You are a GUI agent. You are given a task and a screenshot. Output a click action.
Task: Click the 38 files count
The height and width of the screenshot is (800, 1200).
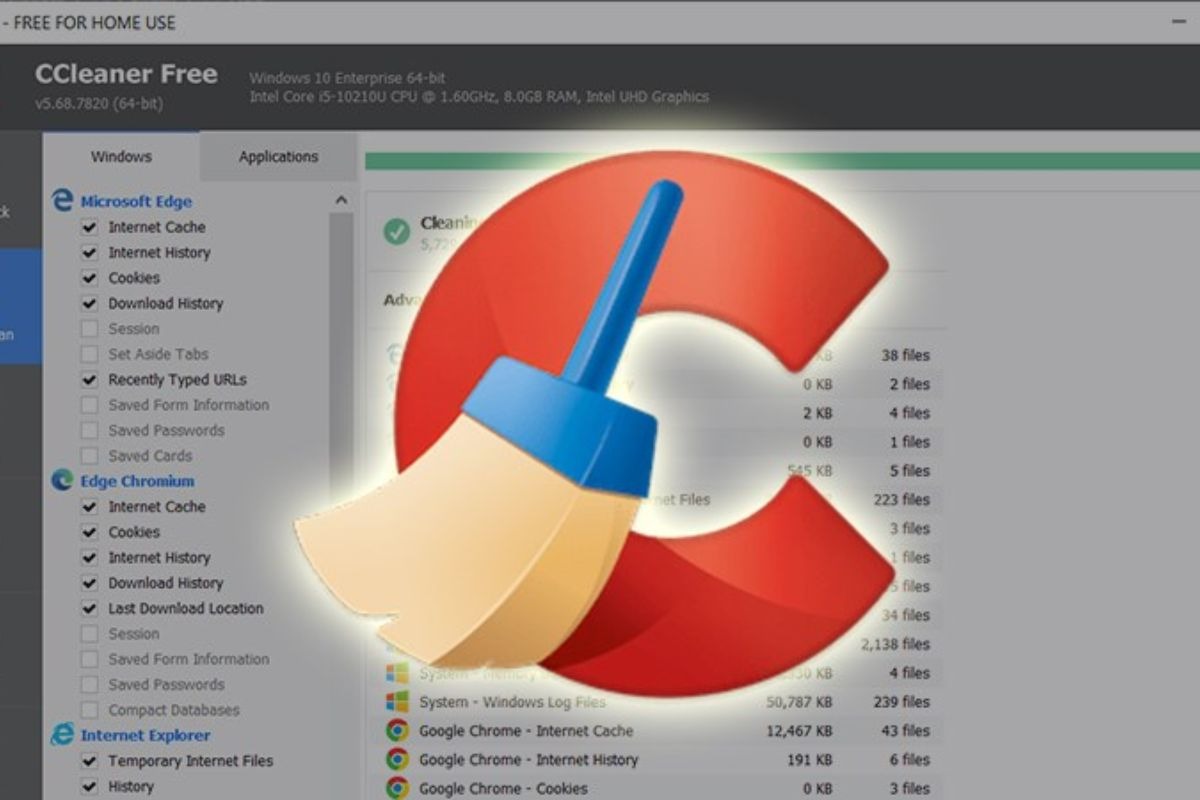(905, 355)
